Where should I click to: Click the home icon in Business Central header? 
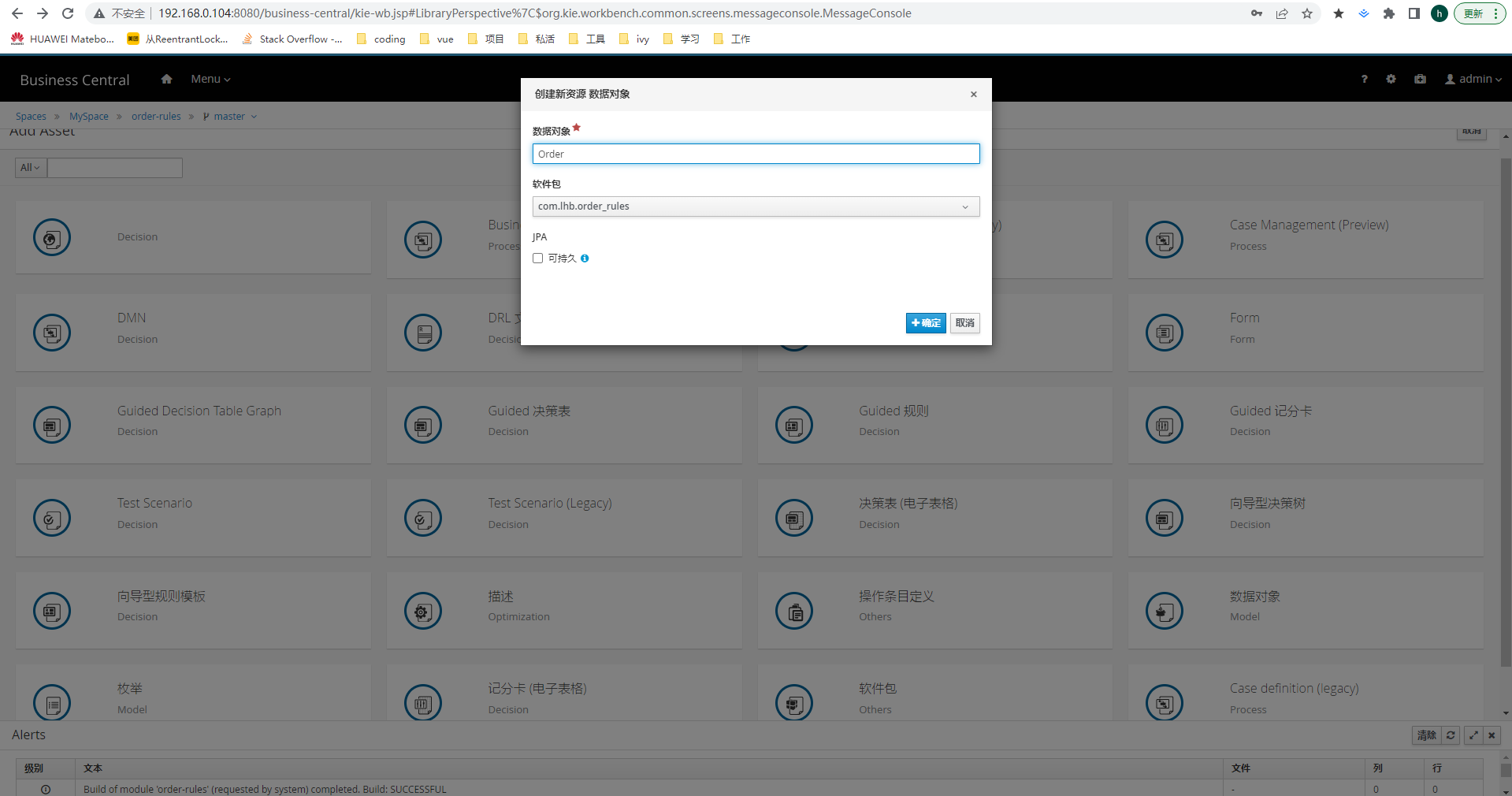[x=166, y=79]
